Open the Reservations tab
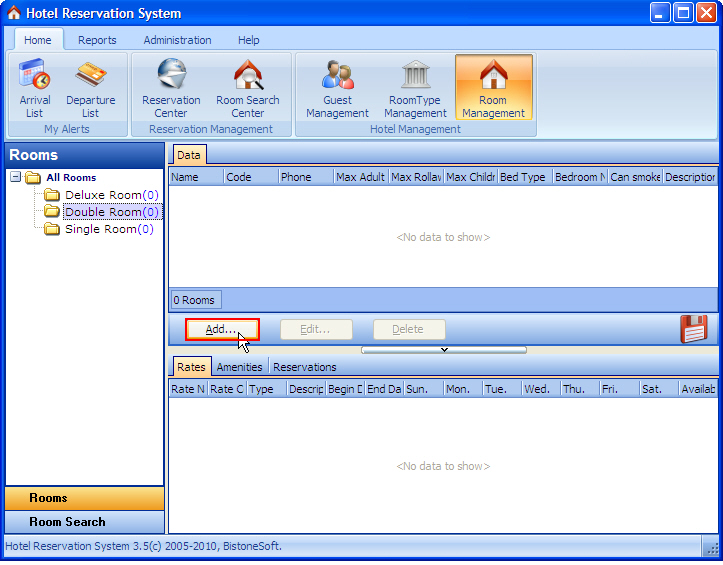723x565 pixels. 305,367
